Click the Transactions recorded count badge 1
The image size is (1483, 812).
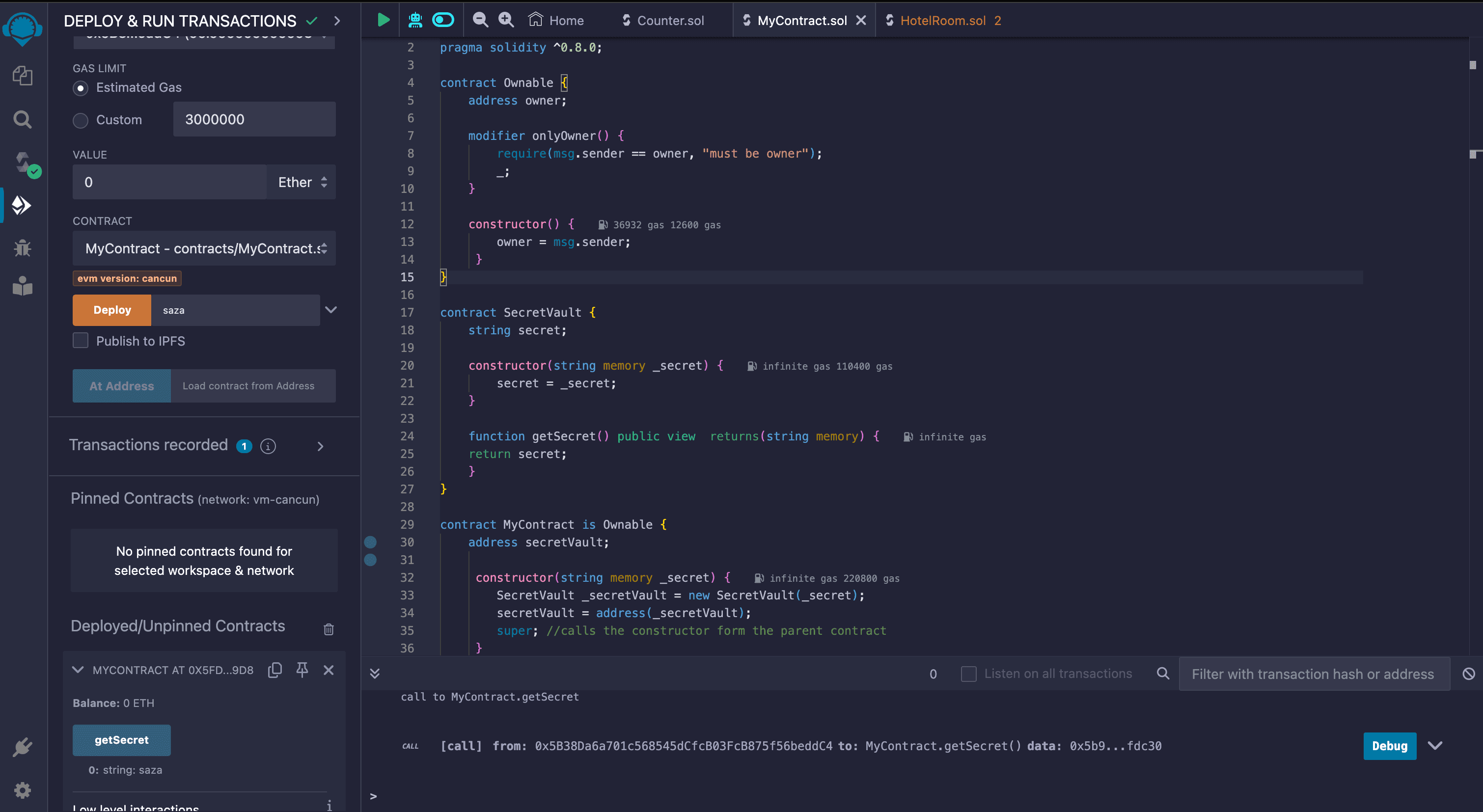(244, 446)
